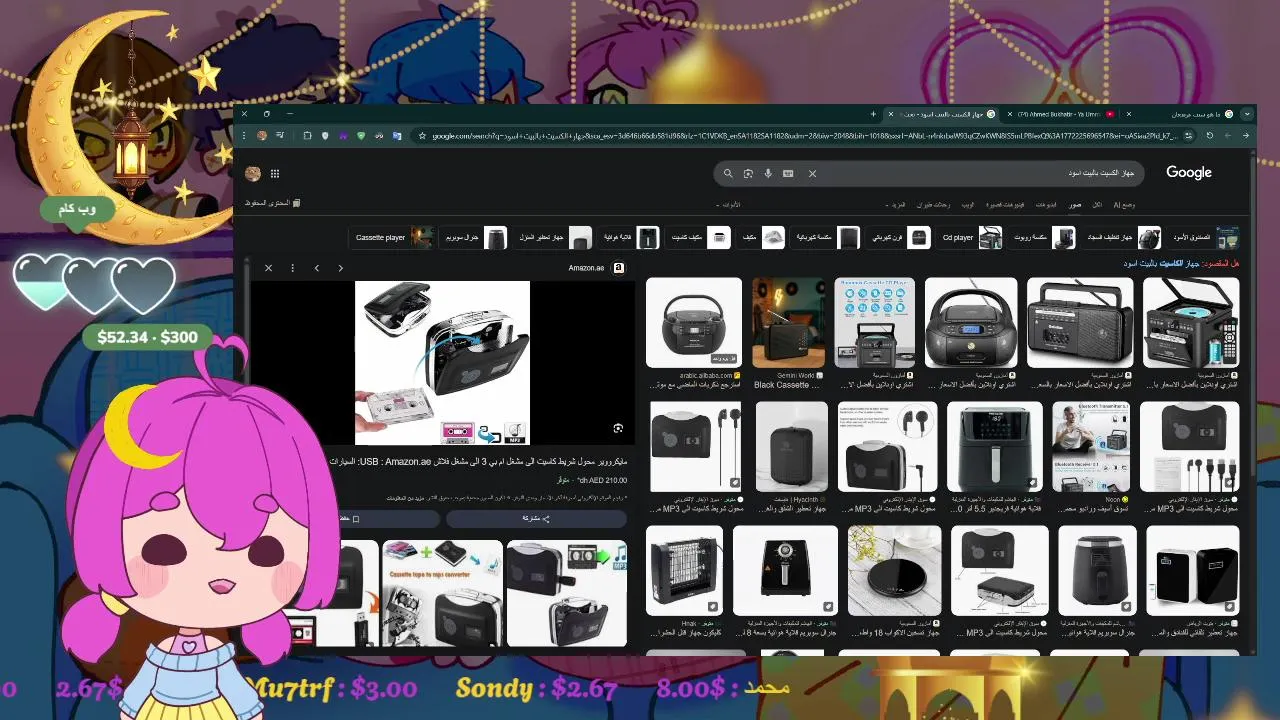Open the Google apps grid
The image size is (1280, 720).
pos(275,173)
